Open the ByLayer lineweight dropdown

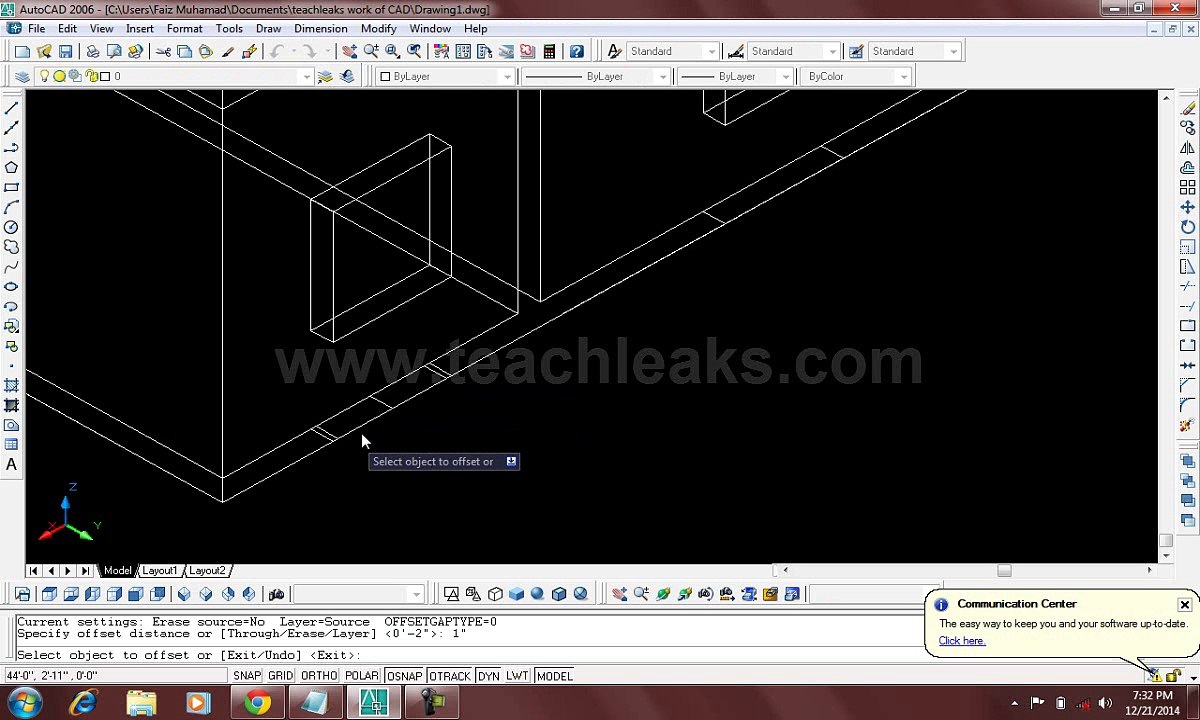pyautogui.click(x=735, y=76)
